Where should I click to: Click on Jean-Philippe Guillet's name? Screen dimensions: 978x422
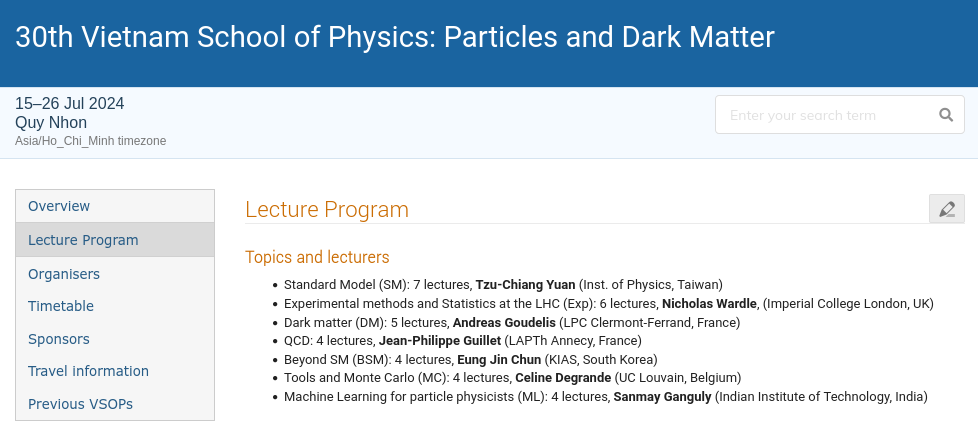(x=440, y=341)
